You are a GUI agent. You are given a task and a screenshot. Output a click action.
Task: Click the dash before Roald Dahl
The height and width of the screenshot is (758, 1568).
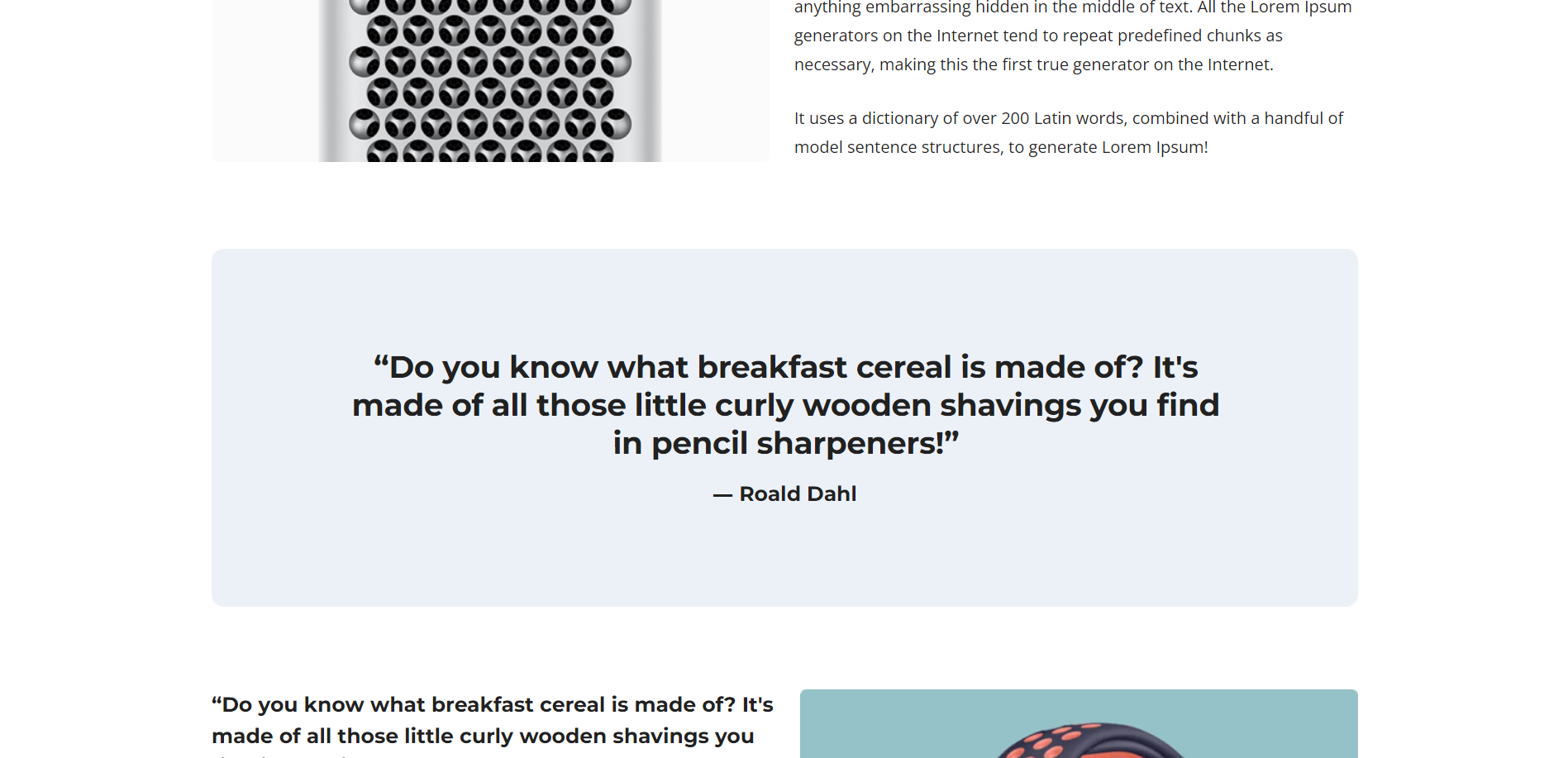click(722, 495)
